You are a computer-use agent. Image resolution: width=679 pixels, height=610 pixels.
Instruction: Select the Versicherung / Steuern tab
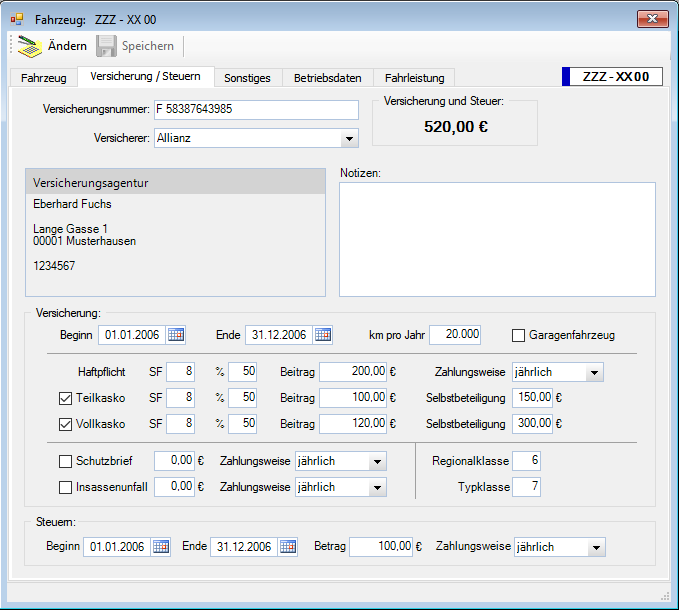tap(146, 77)
